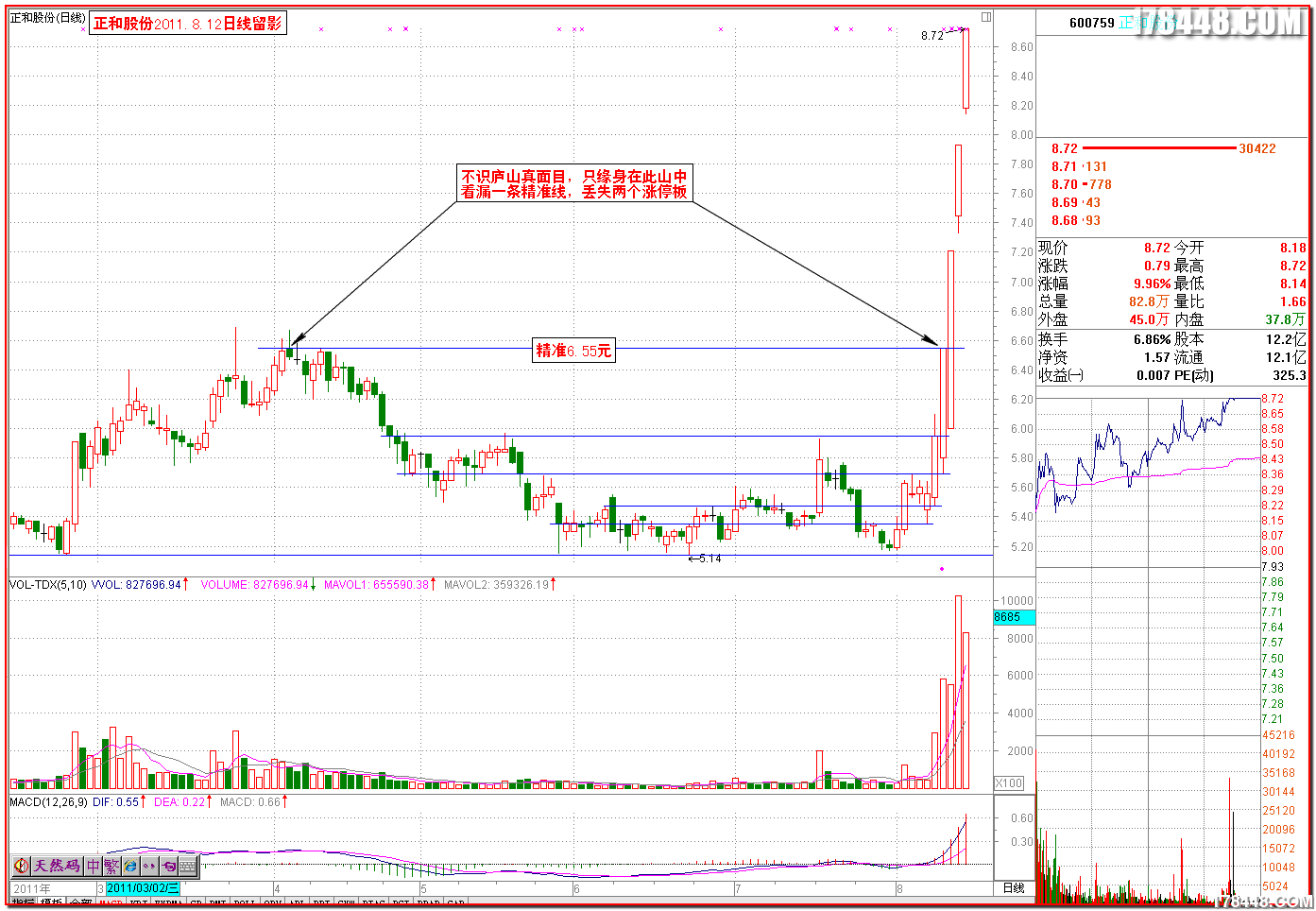Click the cyan 8685 volume readout
1316x911 pixels.
tap(1015, 617)
